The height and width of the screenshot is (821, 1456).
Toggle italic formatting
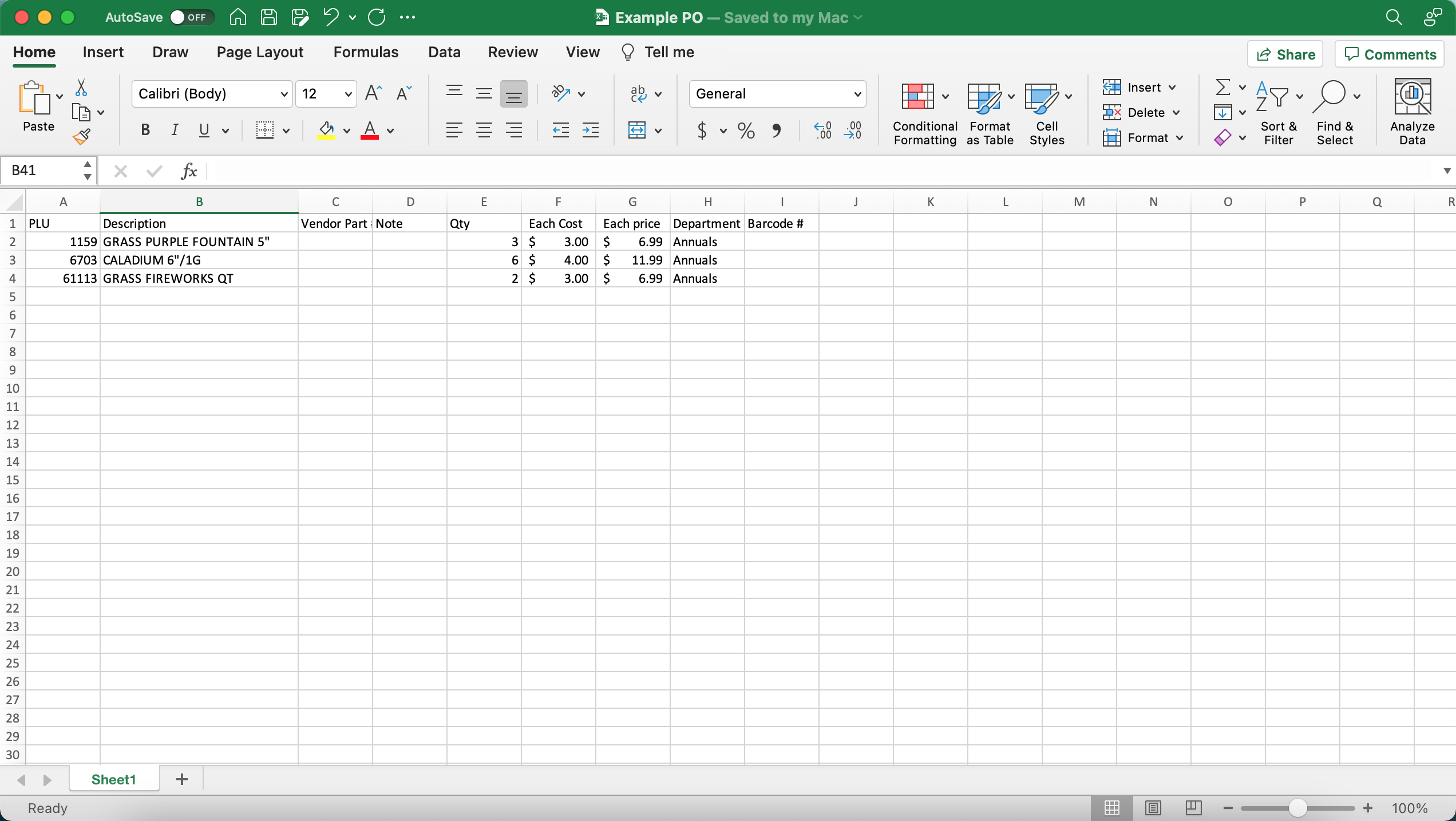click(175, 131)
